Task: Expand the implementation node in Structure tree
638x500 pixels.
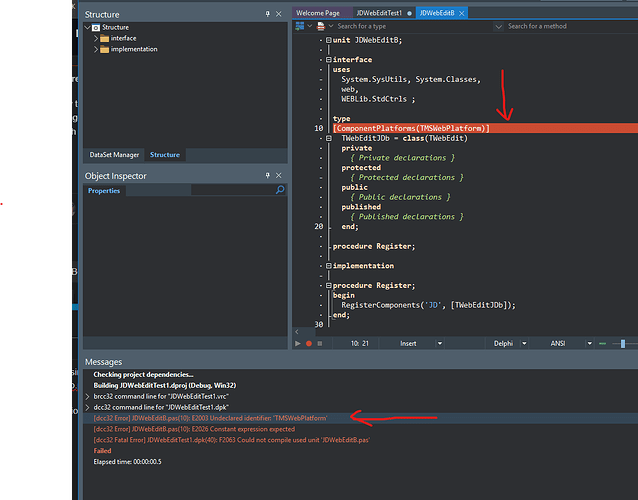Action: [96, 49]
